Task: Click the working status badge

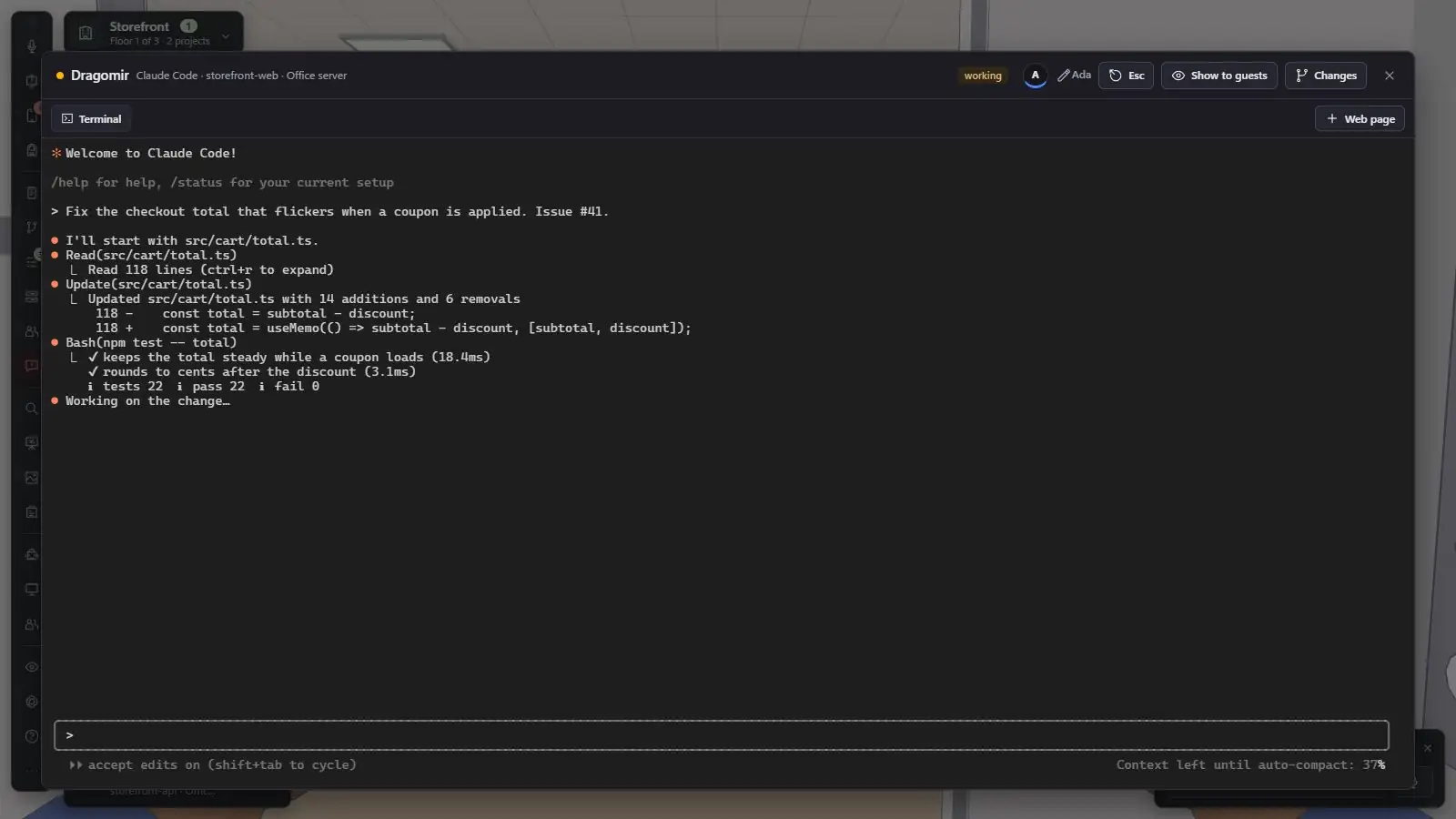Action: 983,76
